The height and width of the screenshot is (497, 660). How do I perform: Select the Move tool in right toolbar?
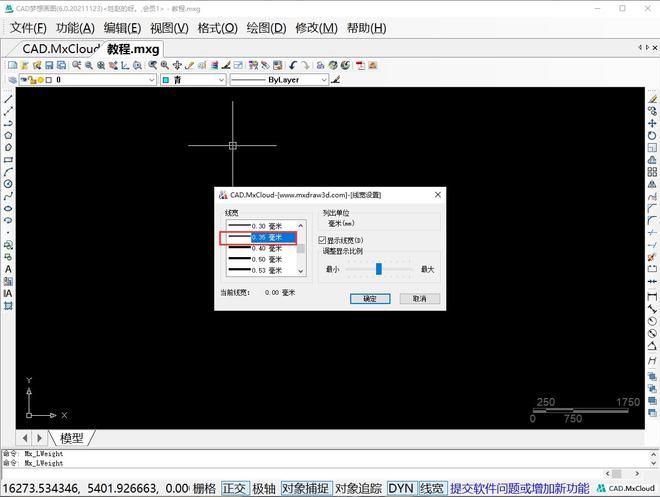tap(652, 123)
